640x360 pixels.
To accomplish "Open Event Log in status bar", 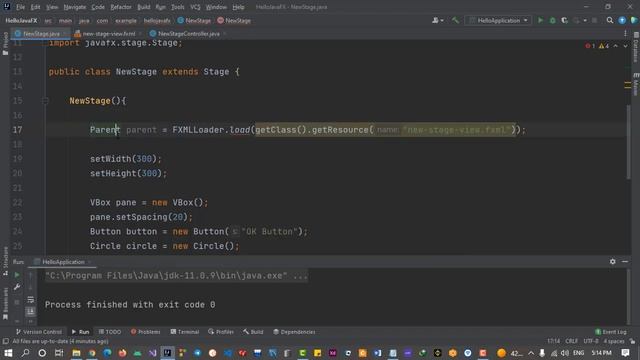I will 611,332.
